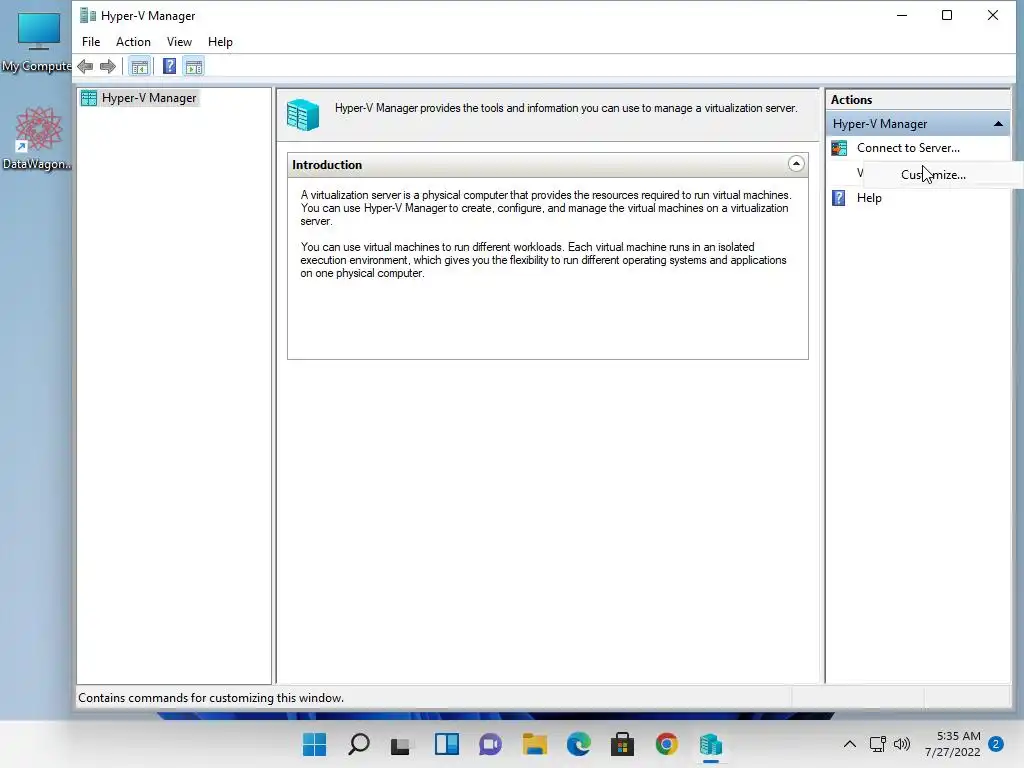Click the volume speaker icon in the tray
The width and height of the screenshot is (1024, 768).
click(x=902, y=744)
